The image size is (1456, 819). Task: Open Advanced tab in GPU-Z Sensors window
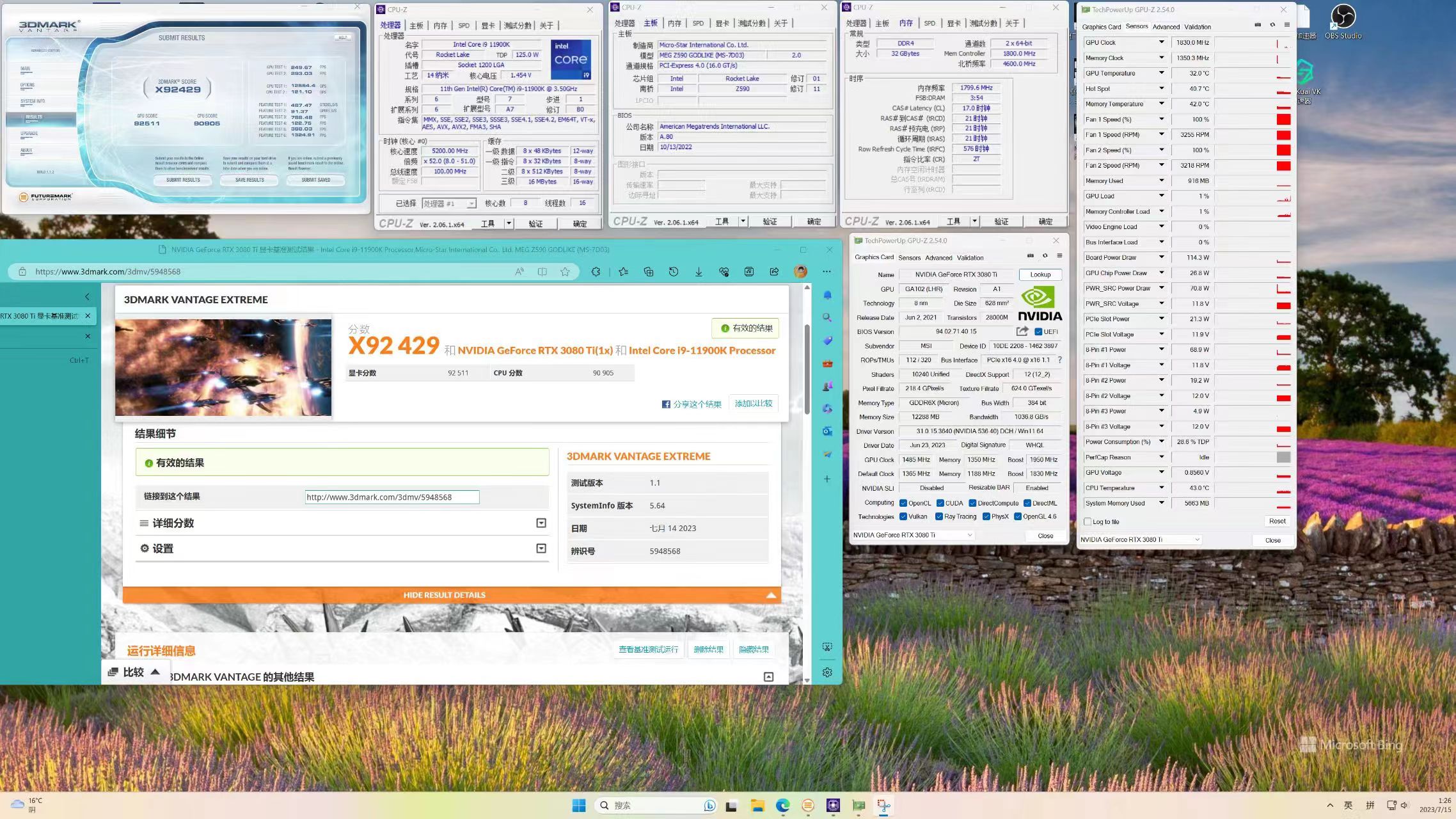coord(1166,27)
